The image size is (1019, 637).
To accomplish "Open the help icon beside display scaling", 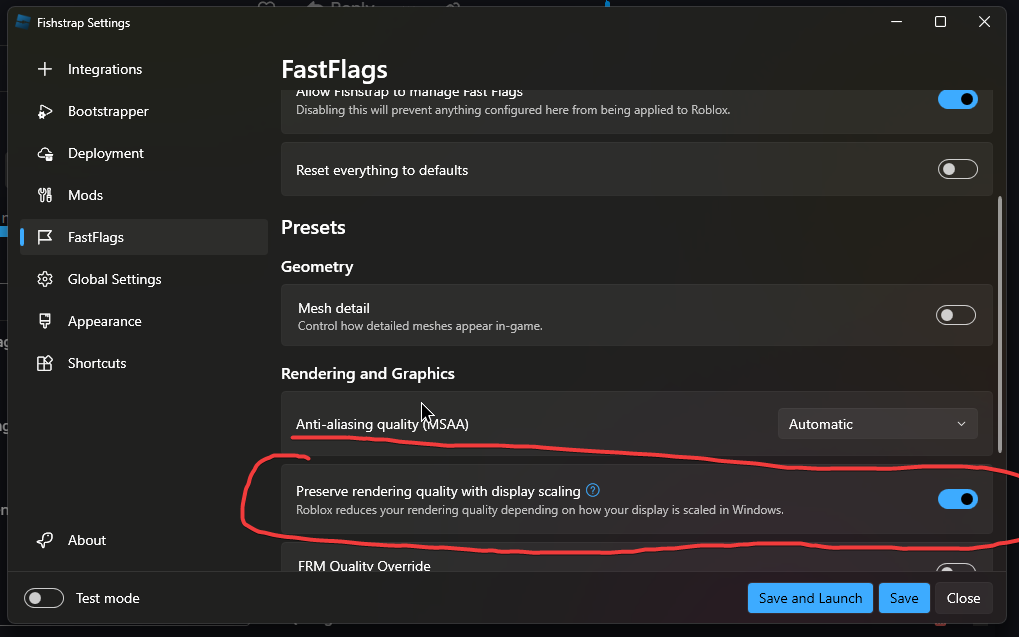I will [x=593, y=490].
